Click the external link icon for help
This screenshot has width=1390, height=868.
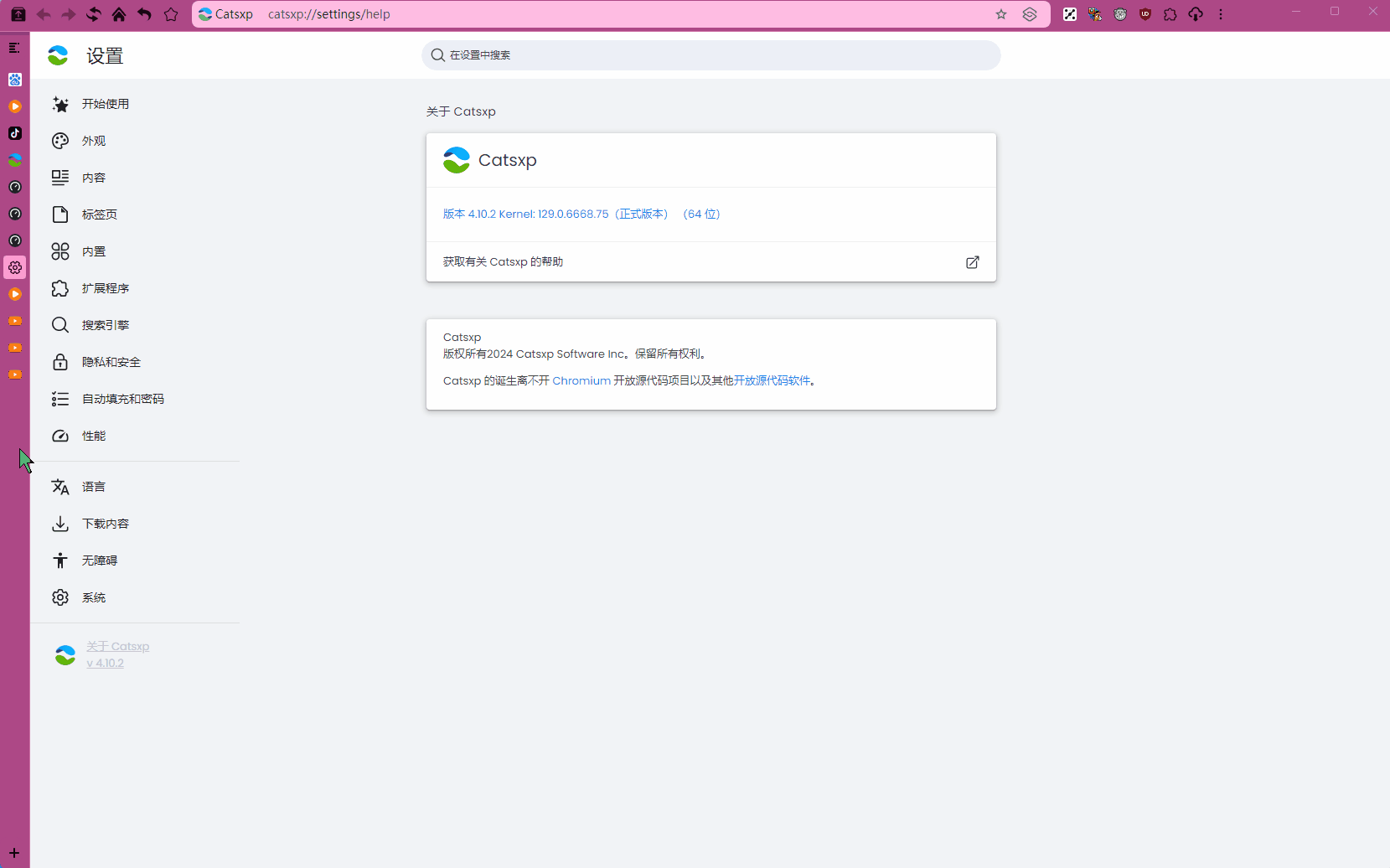[973, 262]
